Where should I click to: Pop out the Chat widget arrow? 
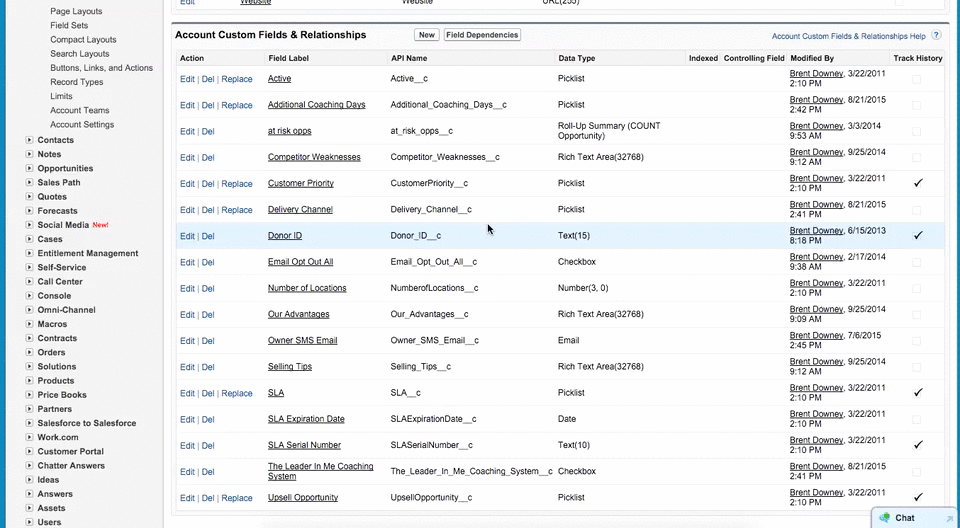[950, 519]
